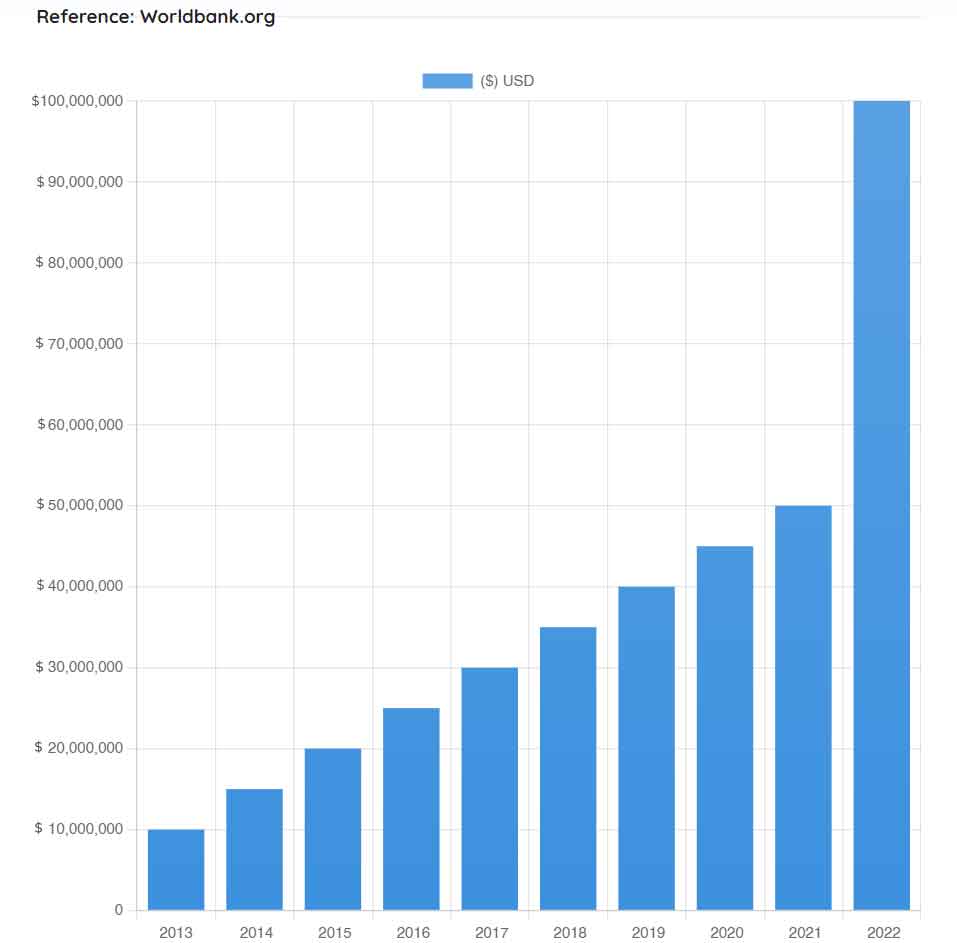957x943 pixels.
Task: Pick the 2017 data bar
Action: (x=490, y=788)
